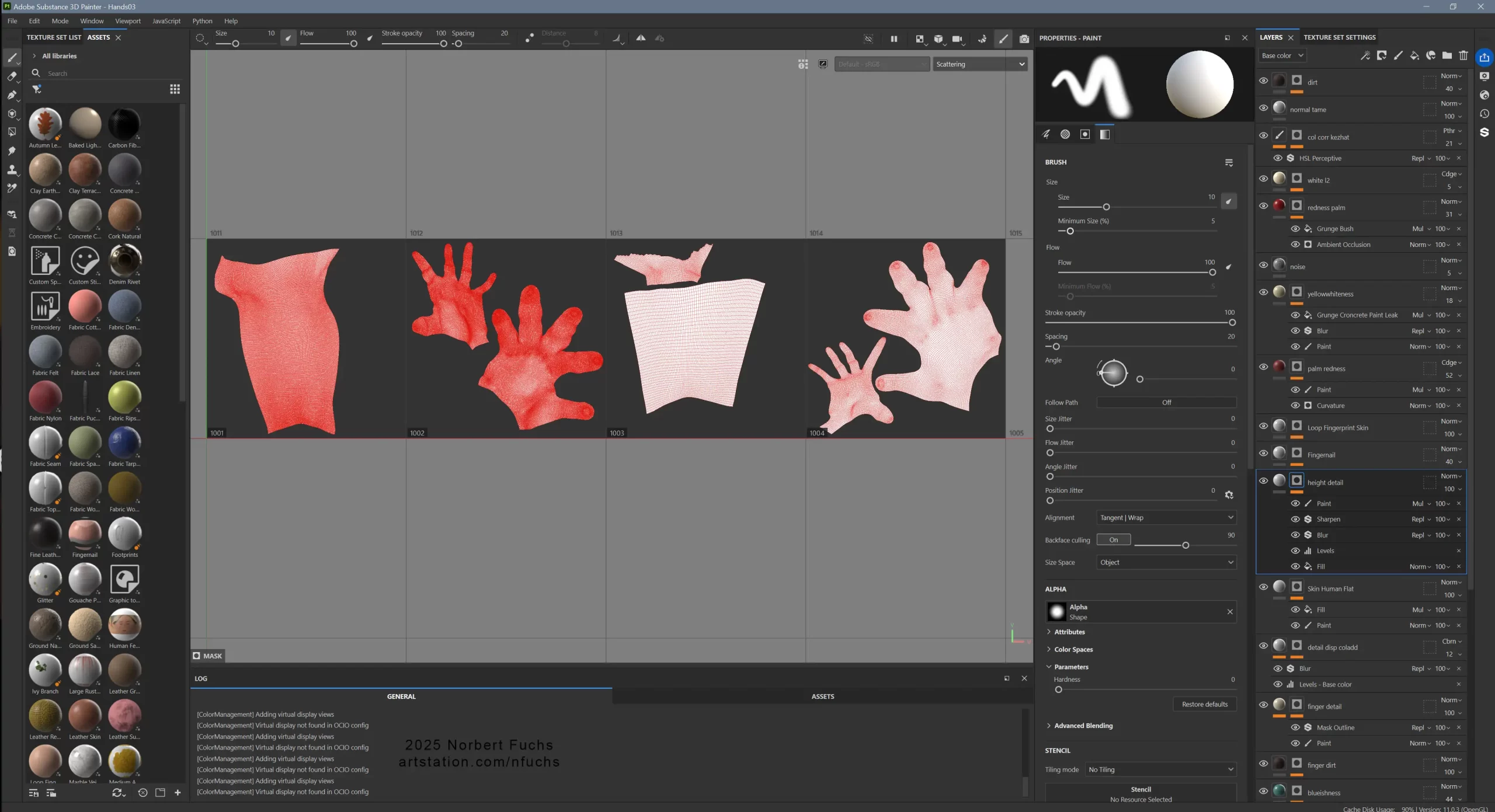Open the Window menu
This screenshot has width=1495, height=812.
[x=91, y=21]
